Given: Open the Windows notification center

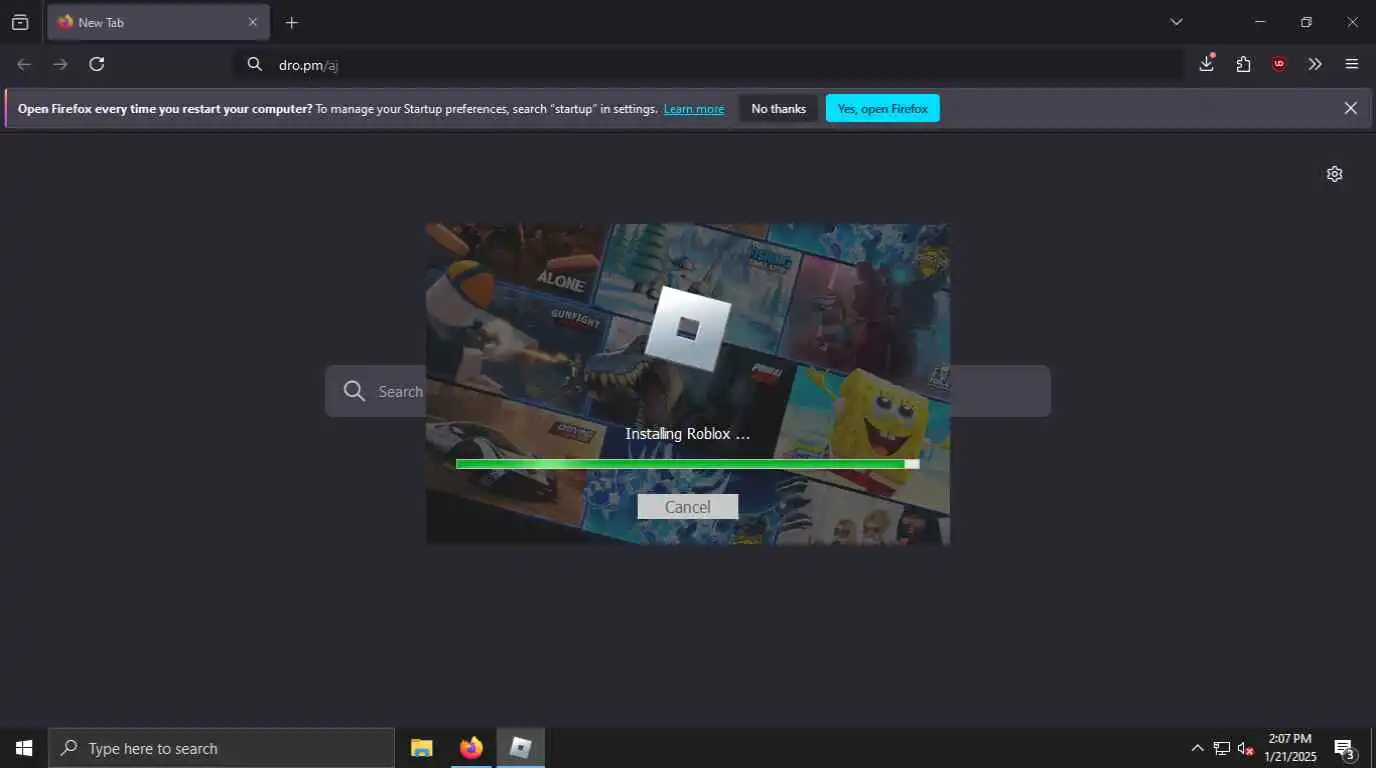Looking at the screenshot, I should [1344, 748].
